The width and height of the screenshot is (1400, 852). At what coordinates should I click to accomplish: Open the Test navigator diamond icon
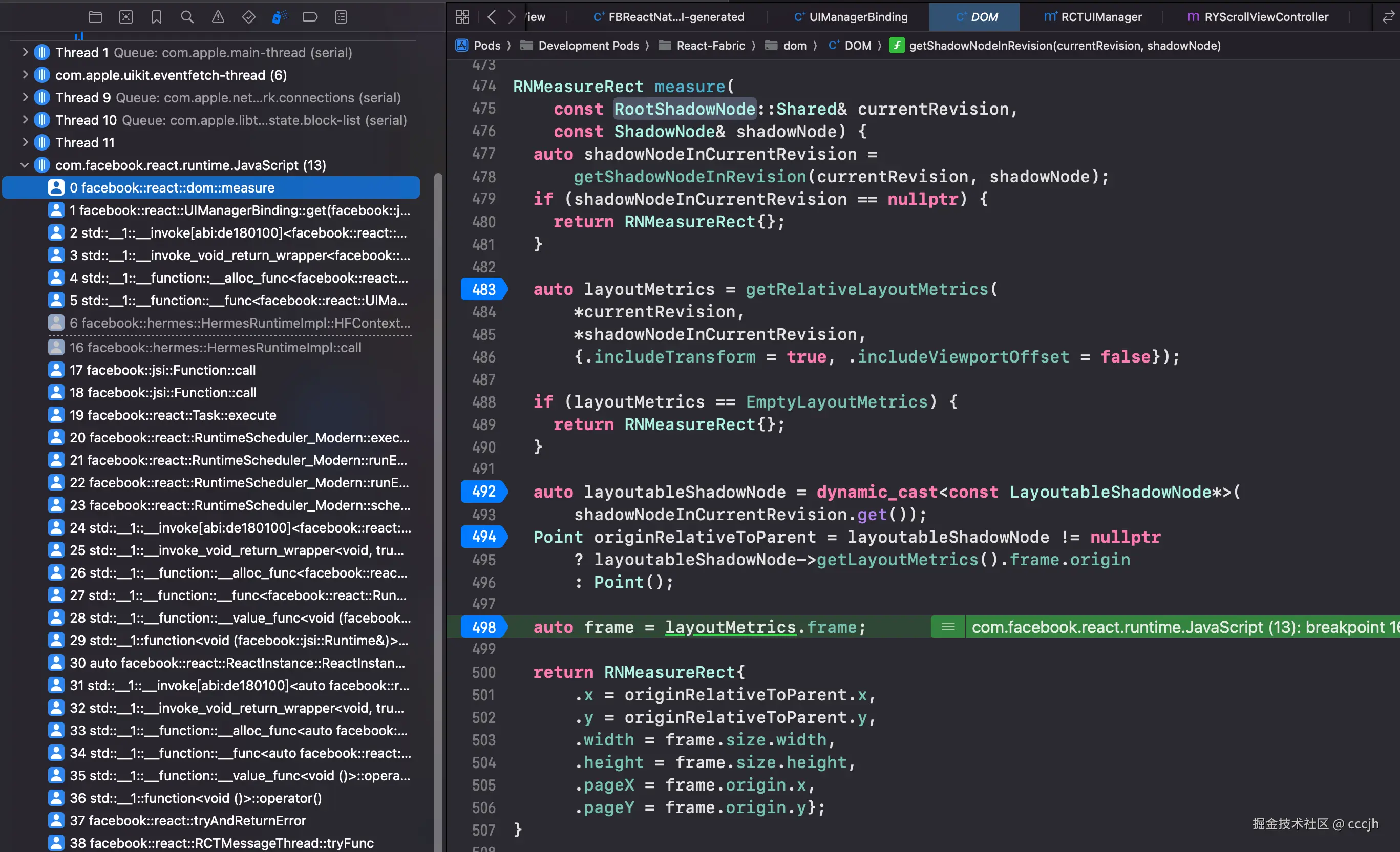tap(248, 17)
